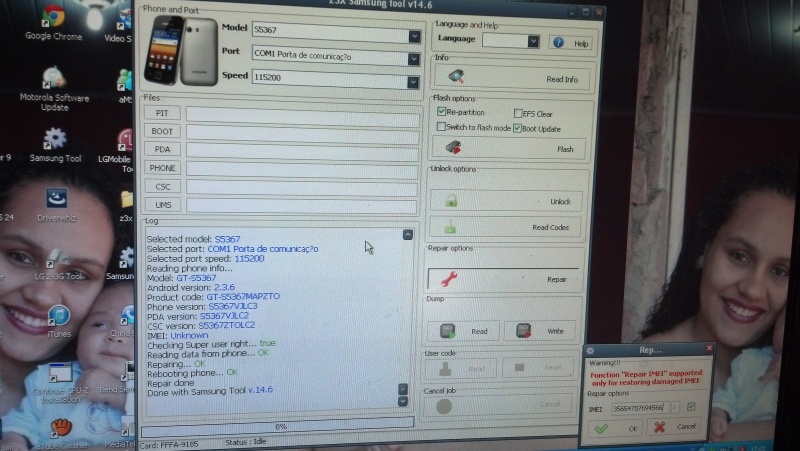The height and width of the screenshot is (451, 800).
Task: Click the Dump Write button
Action: pos(541,331)
